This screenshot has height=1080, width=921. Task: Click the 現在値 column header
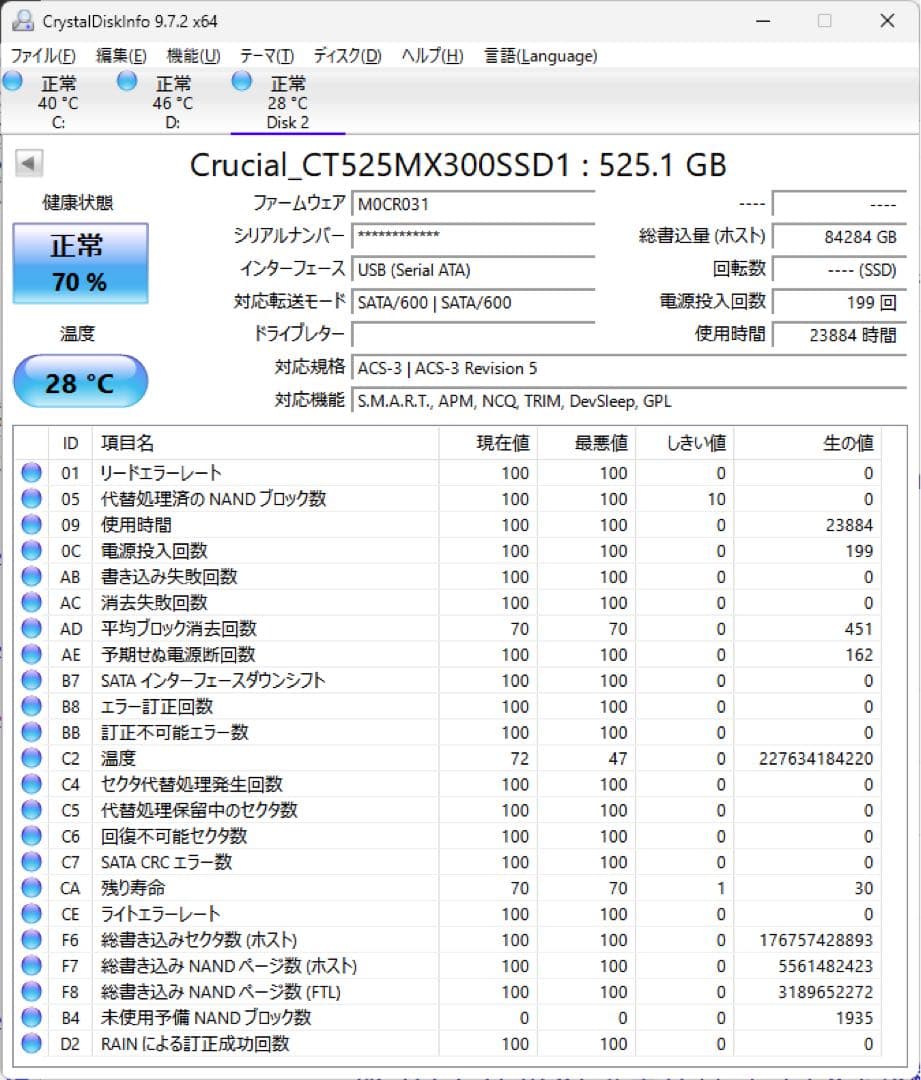tap(488, 443)
